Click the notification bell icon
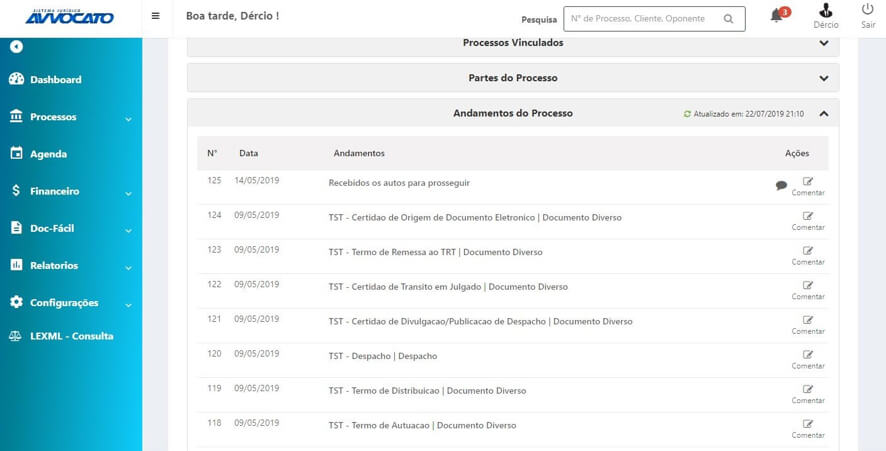 click(x=777, y=17)
